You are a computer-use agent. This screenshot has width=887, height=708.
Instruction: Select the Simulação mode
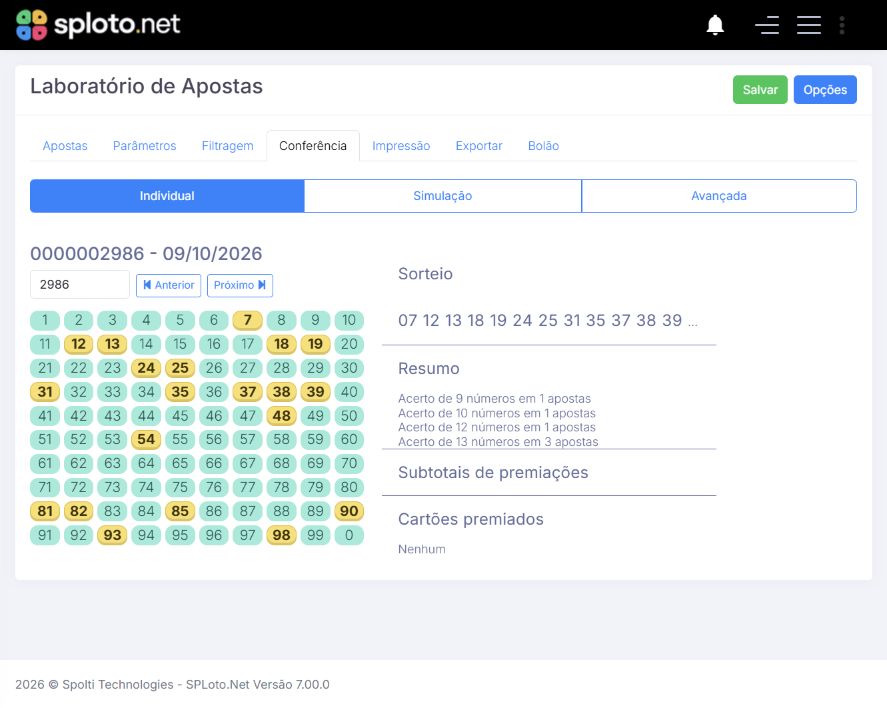(442, 196)
